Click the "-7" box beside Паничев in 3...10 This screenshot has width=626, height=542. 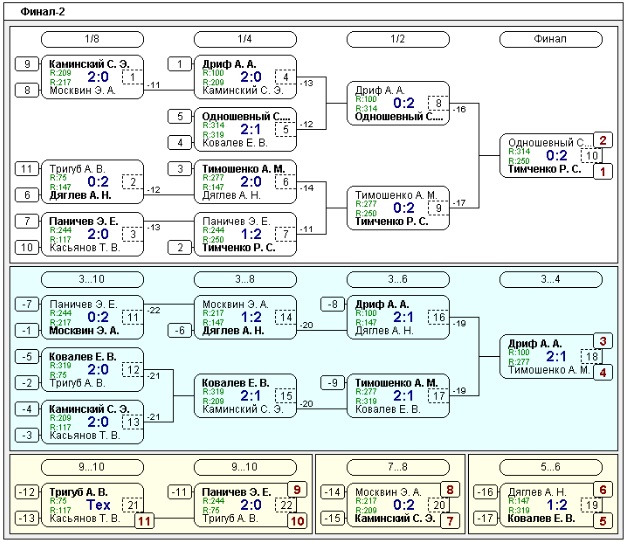click(27, 304)
